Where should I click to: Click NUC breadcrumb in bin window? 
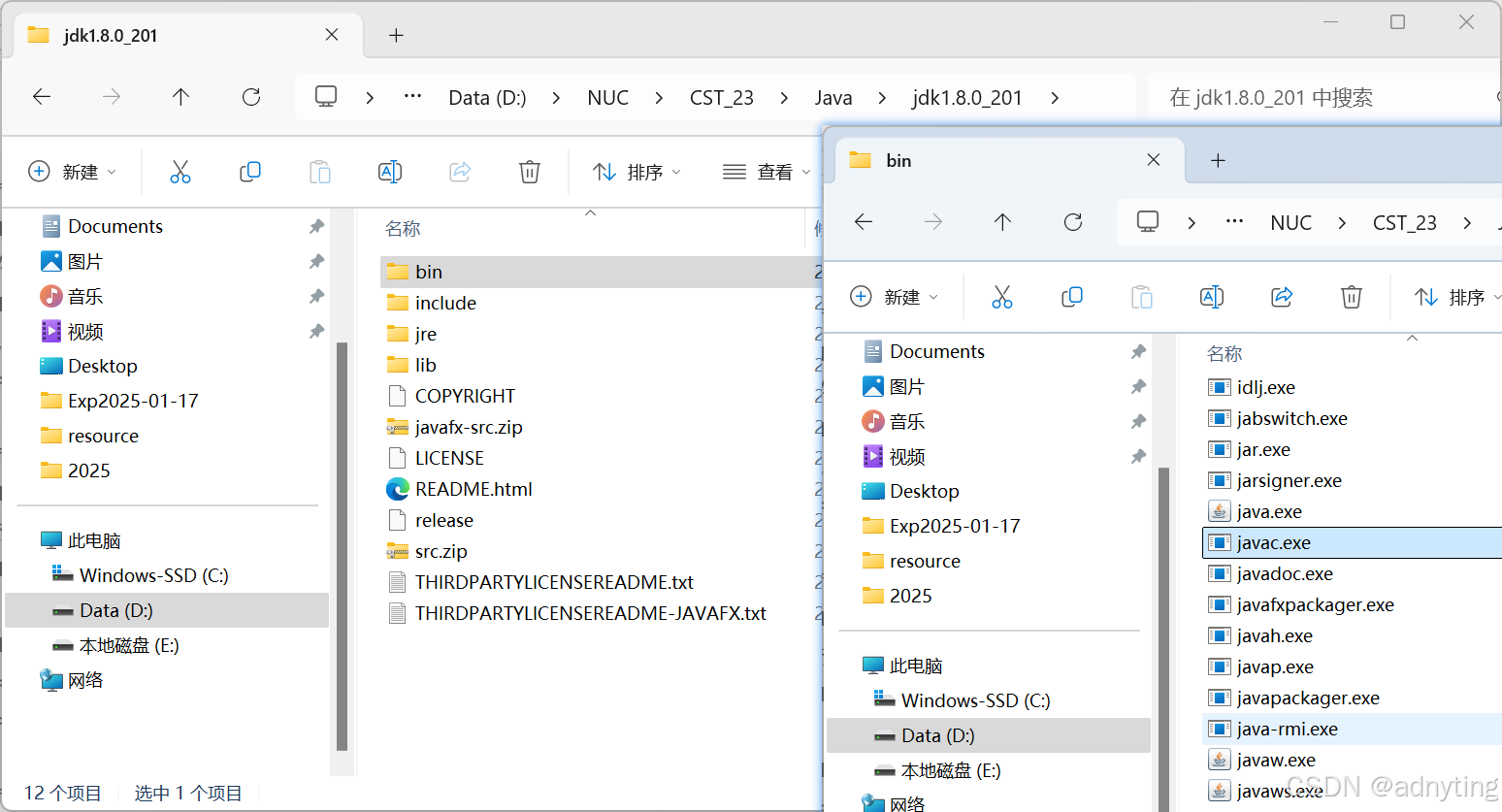click(x=1291, y=223)
